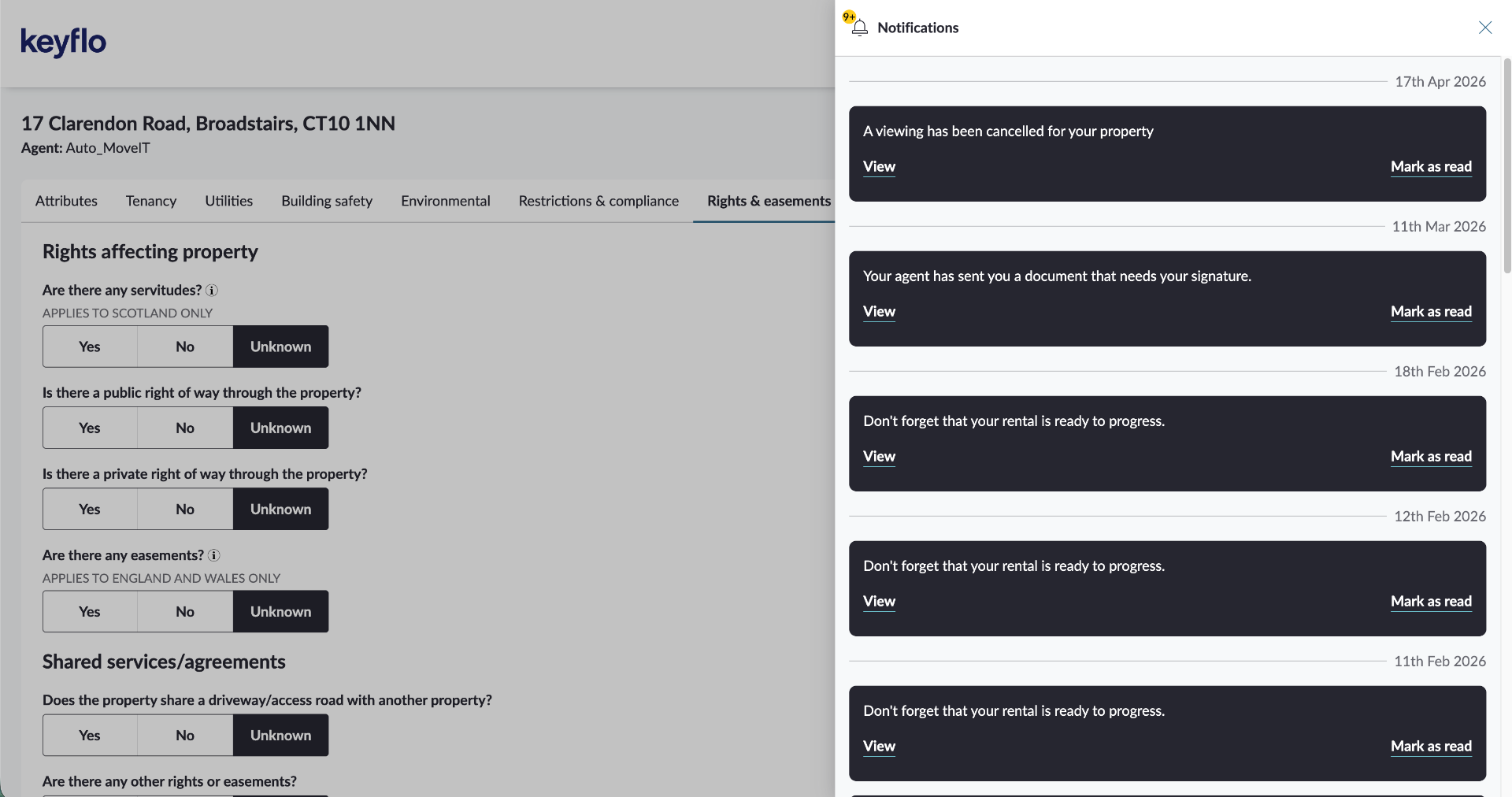Screen dimensions: 1512x797
Task: Click the 'Rights affecting property' heading
Action: (150, 252)
